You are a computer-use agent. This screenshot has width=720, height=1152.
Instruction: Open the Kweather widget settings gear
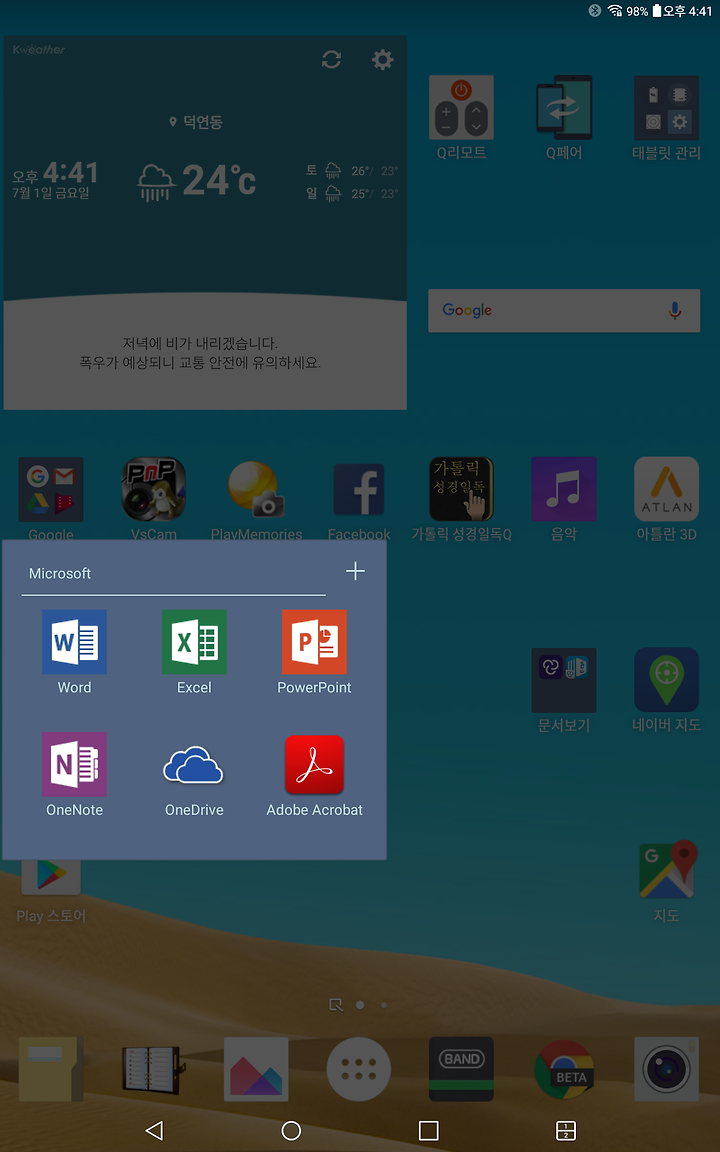point(382,60)
